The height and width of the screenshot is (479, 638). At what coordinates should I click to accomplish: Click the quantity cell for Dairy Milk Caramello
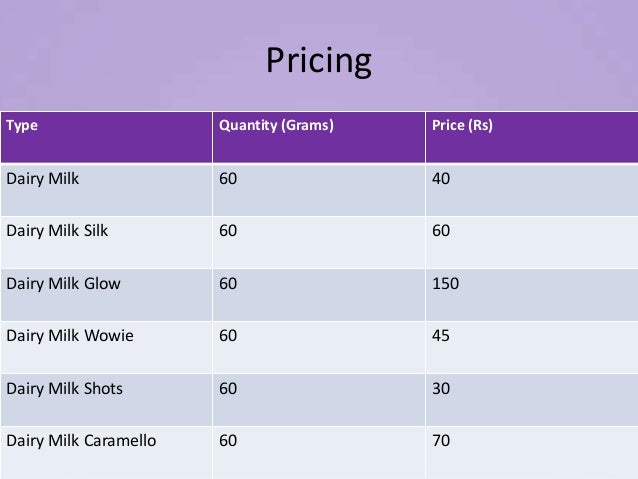click(228, 439)
